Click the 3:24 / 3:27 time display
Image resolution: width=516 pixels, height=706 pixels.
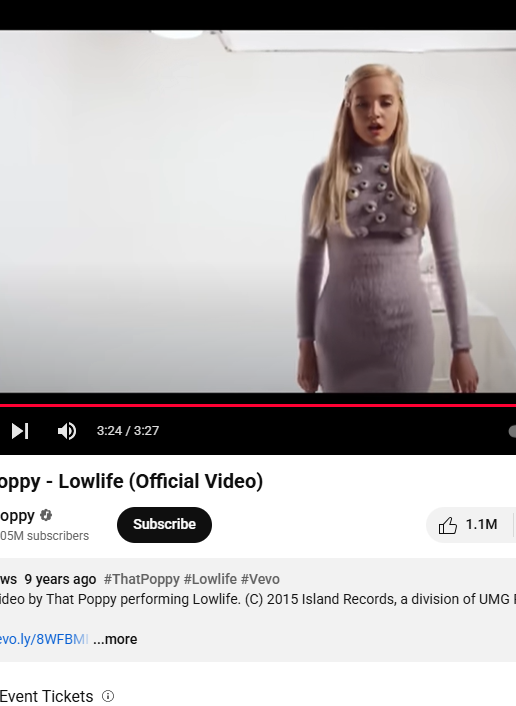pos(128,431)
